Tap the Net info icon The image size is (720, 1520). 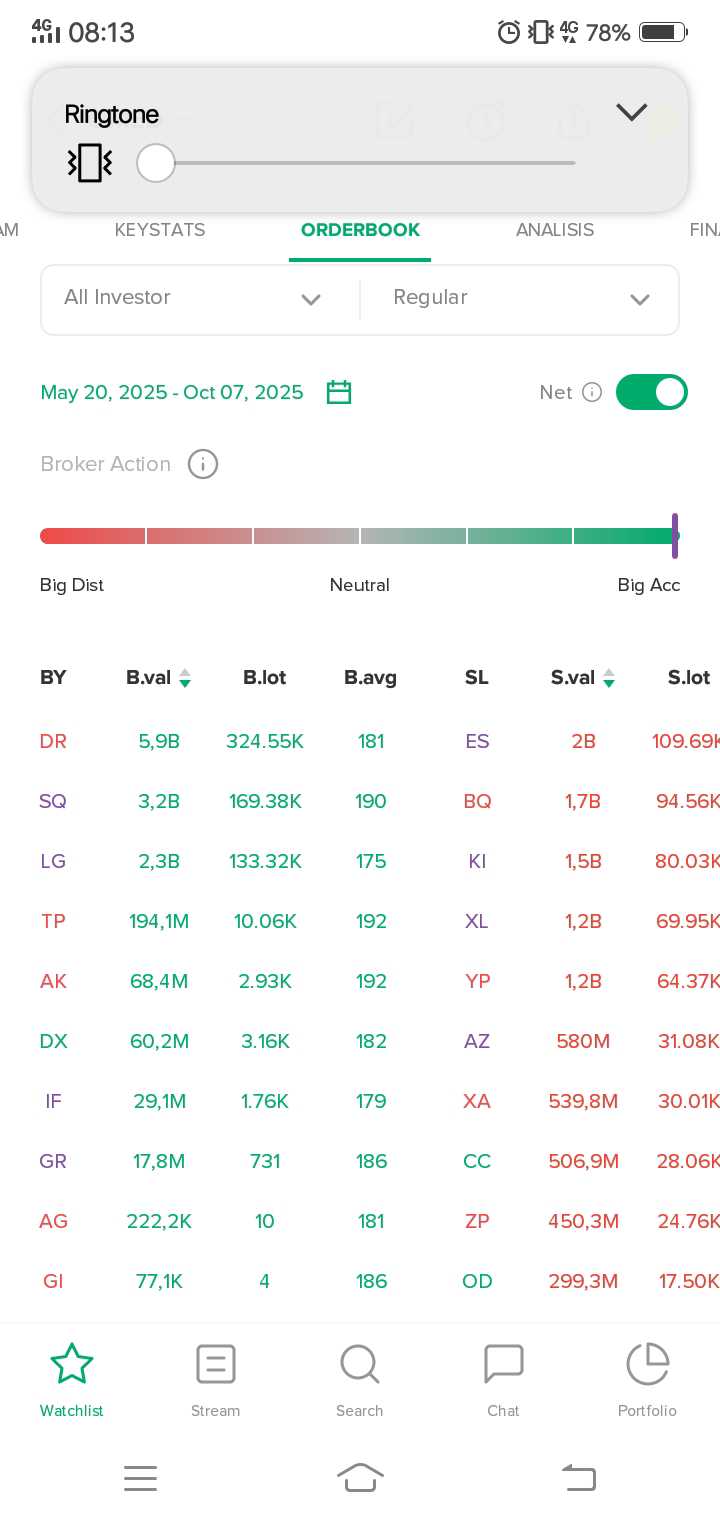(592, 392)
